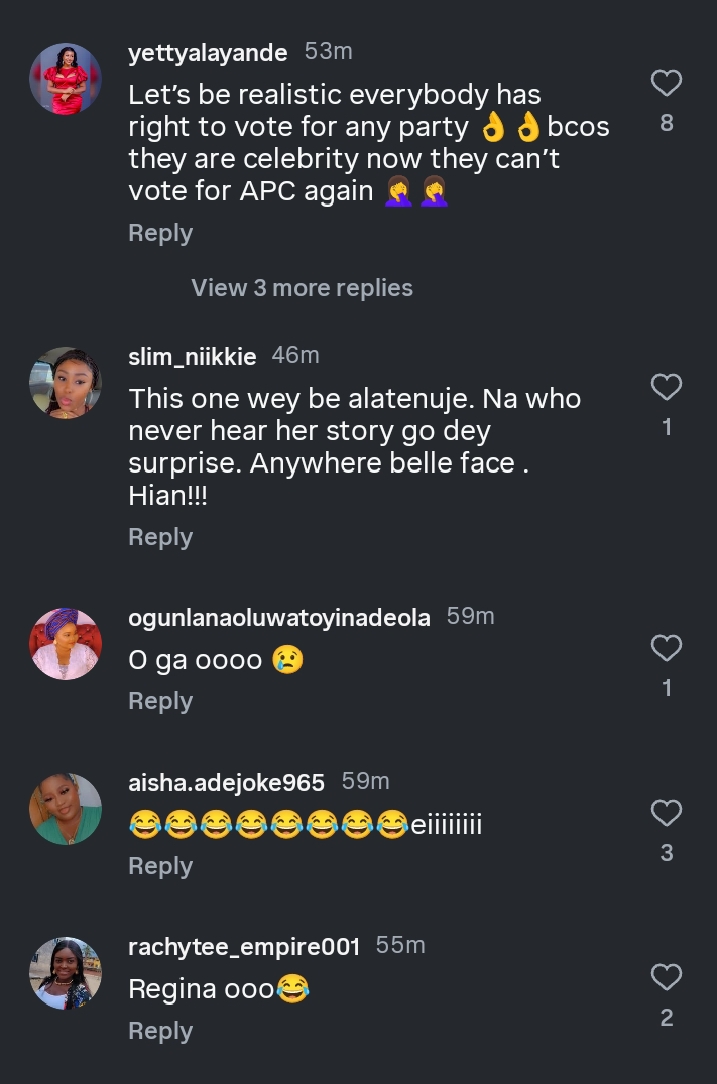Go to aisha.adejoke965's username link
Screen dimensions: 717x1084
pos(227,782)
